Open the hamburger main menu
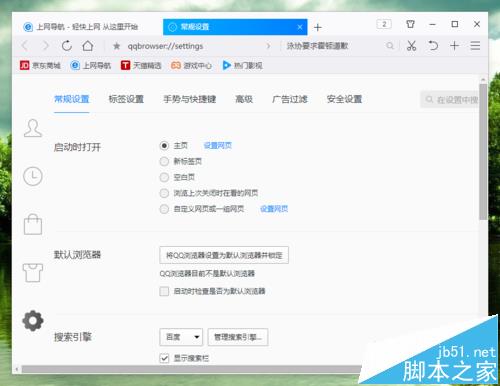The width and height of the screenshot is (500, 386). coord(475,45)
